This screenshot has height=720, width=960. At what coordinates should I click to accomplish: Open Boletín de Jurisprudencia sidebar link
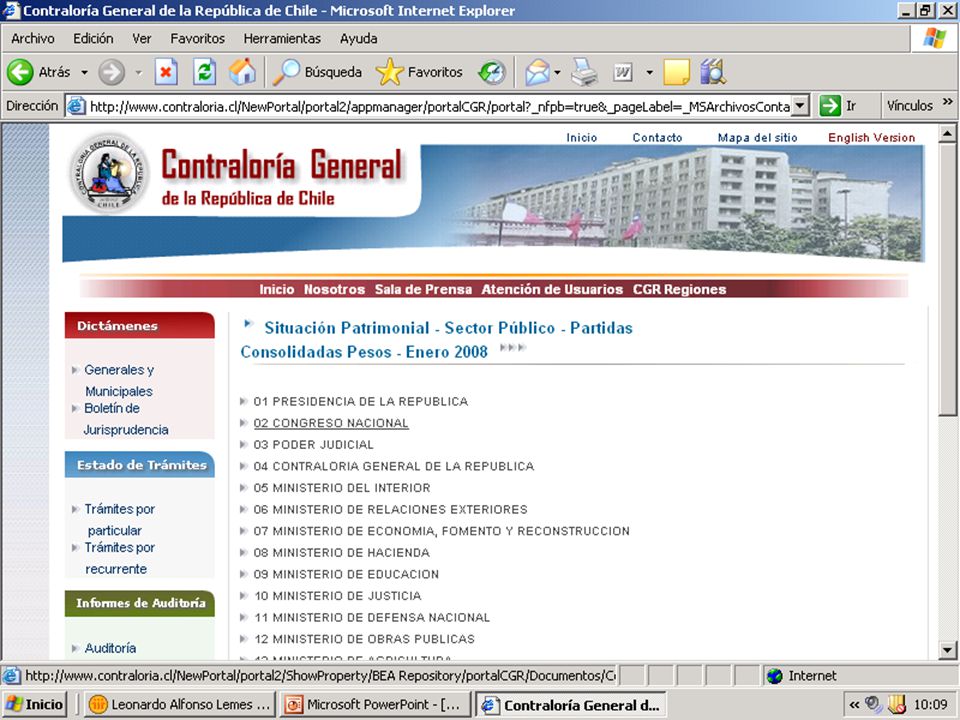click(126, 419)
